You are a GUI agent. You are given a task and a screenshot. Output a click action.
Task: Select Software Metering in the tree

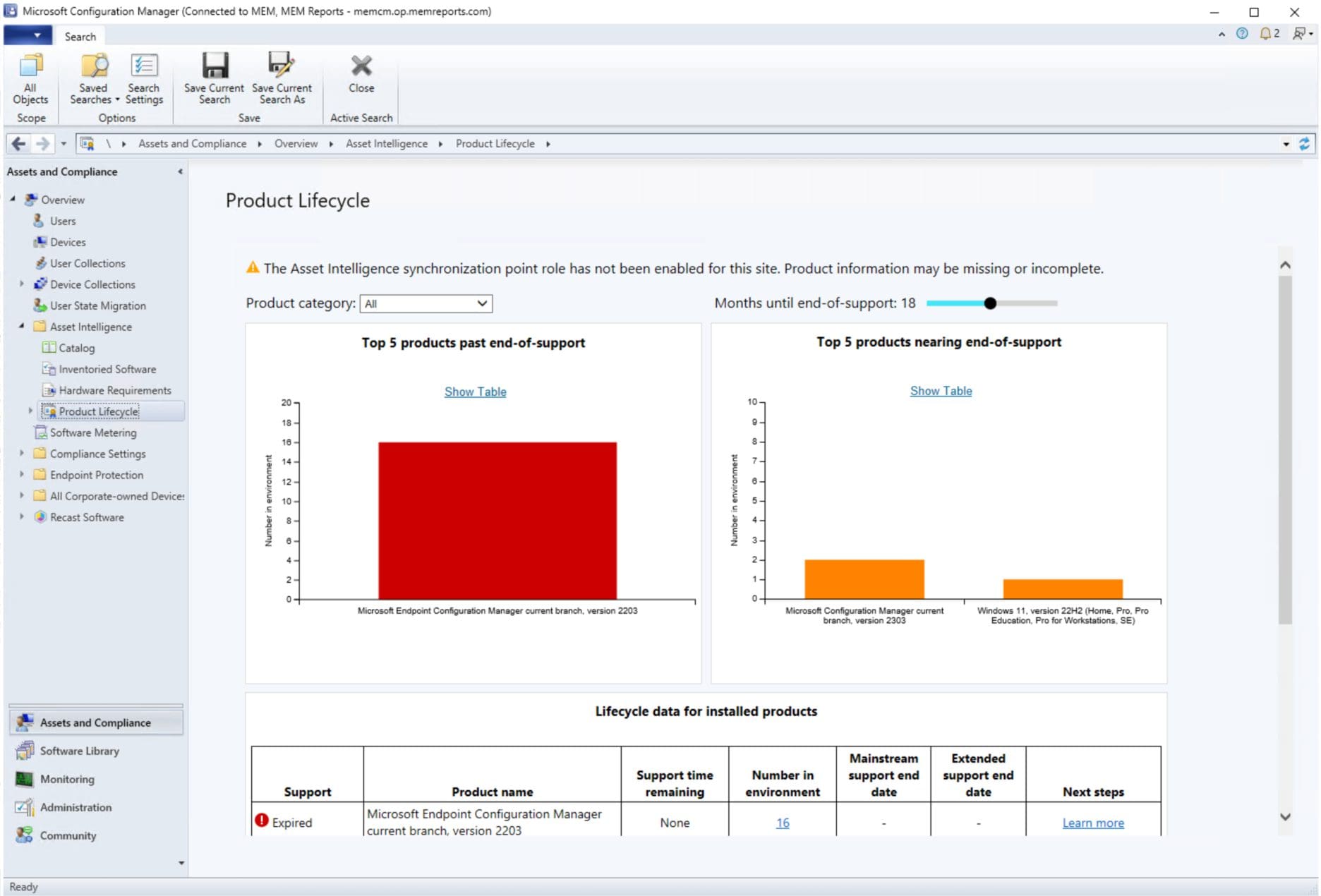point(93,432)
